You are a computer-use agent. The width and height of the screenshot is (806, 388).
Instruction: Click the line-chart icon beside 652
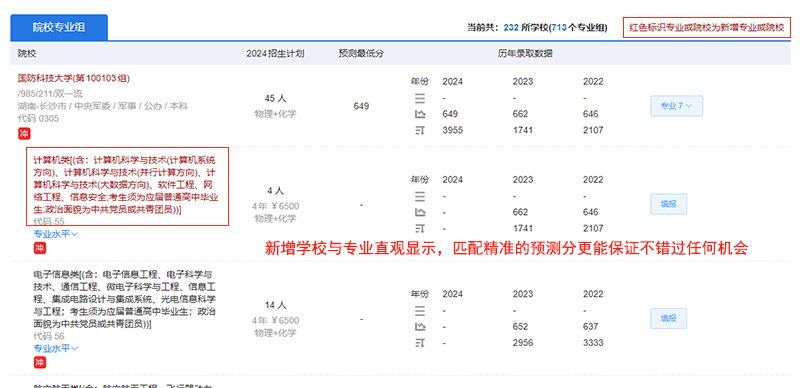coord(420,327)
